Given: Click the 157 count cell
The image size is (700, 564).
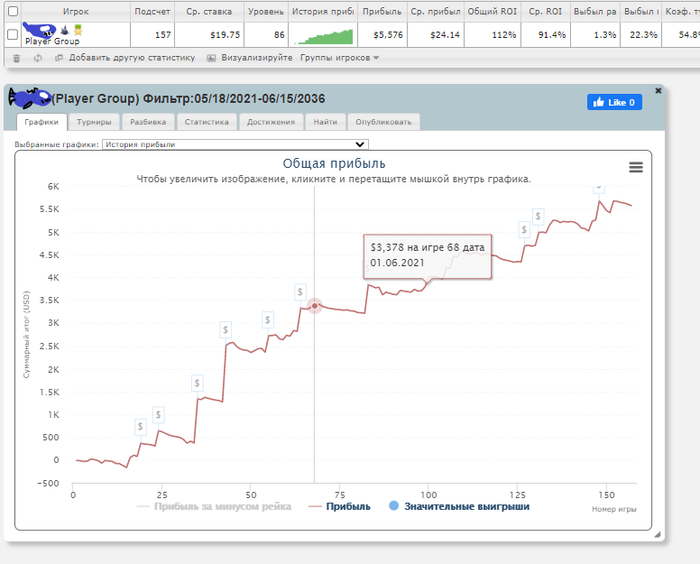Looking at the screenshot, I should pos(152,35).
